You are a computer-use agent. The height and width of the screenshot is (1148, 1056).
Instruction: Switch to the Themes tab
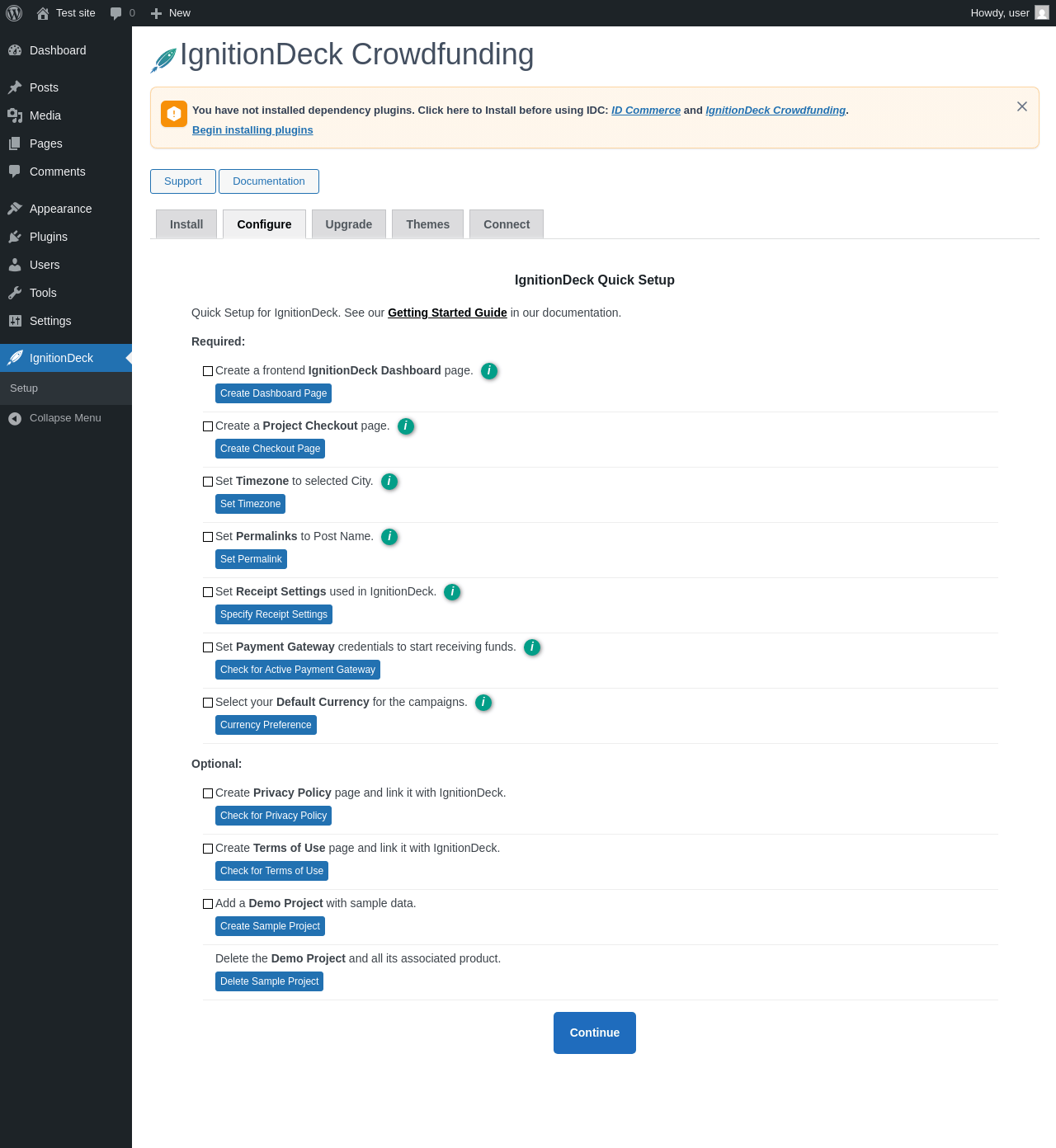coord(427,224)
